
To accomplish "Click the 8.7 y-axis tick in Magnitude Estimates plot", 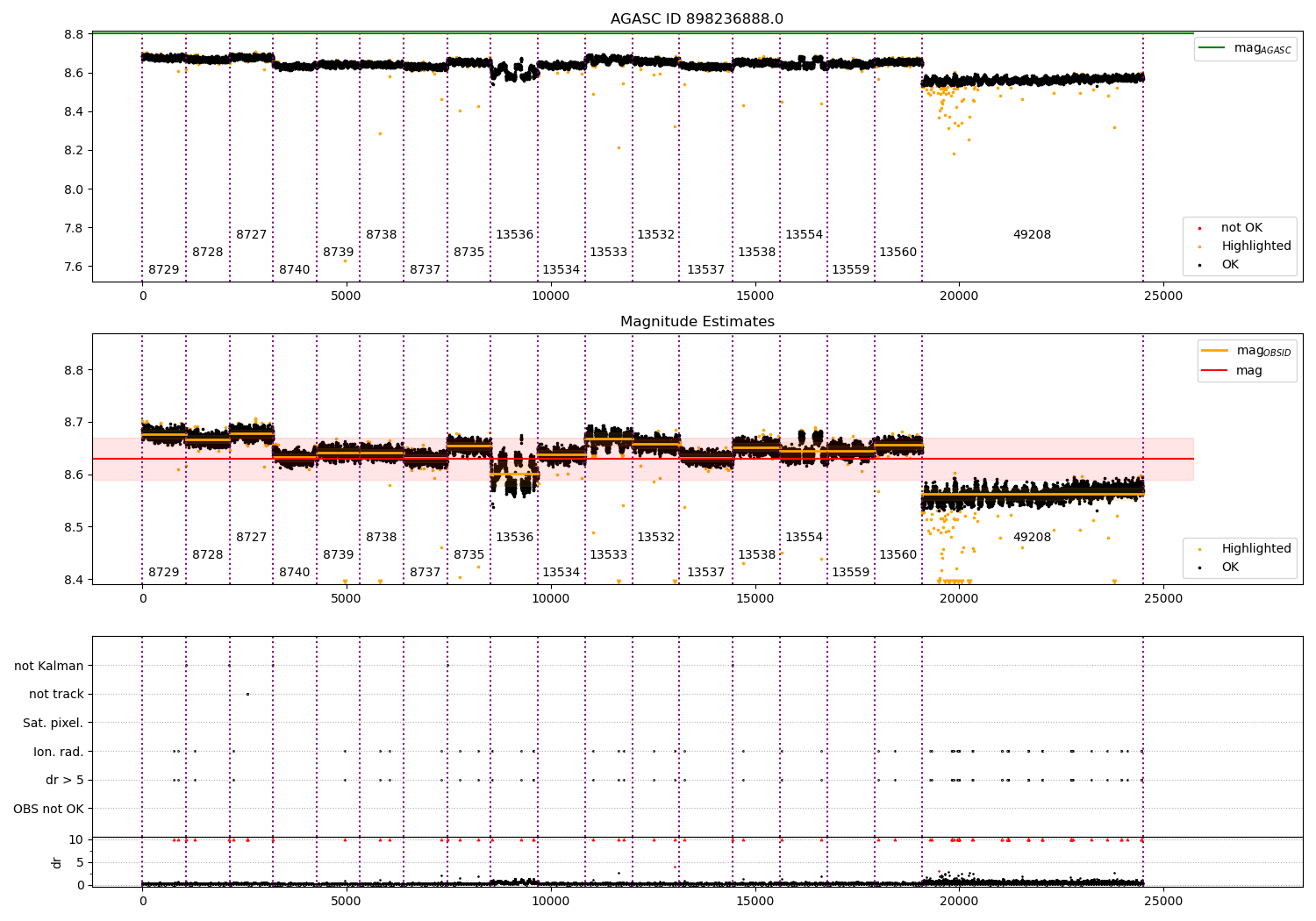I will [75, 423].
